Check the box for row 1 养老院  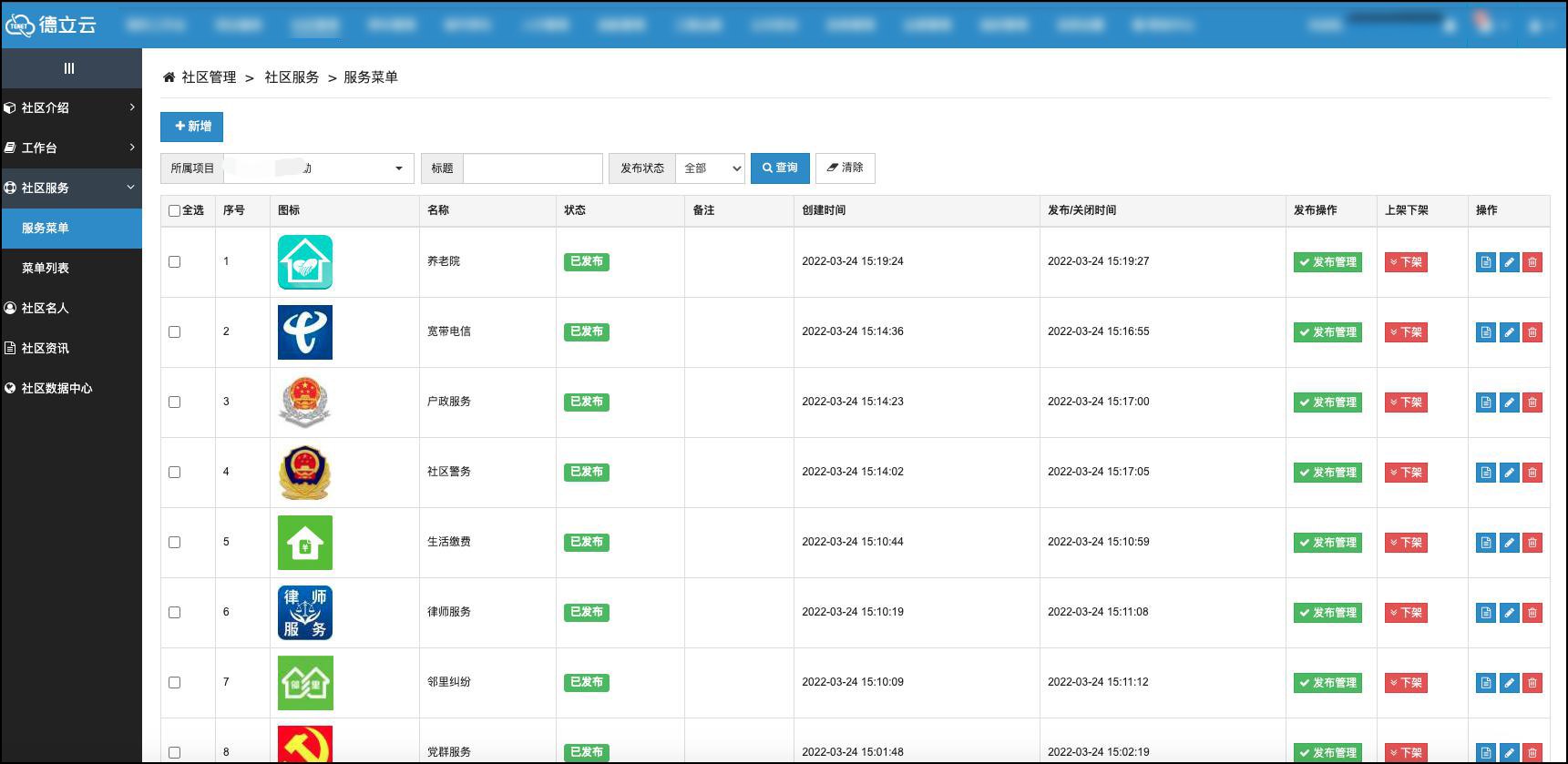point(174,262)
